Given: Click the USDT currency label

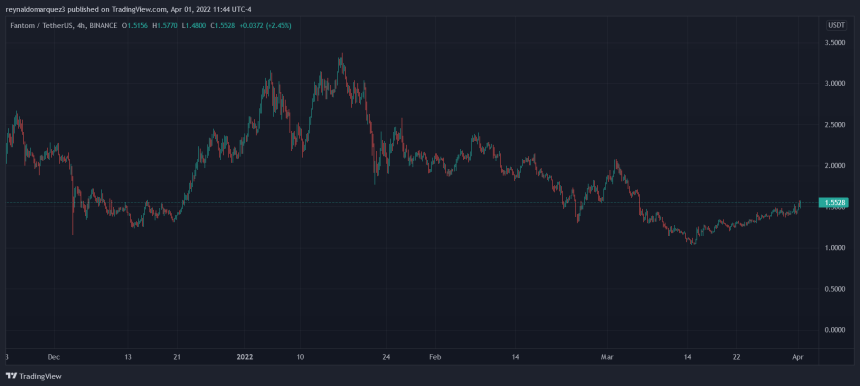Looking at the screenshot, I should pos(834,25).
